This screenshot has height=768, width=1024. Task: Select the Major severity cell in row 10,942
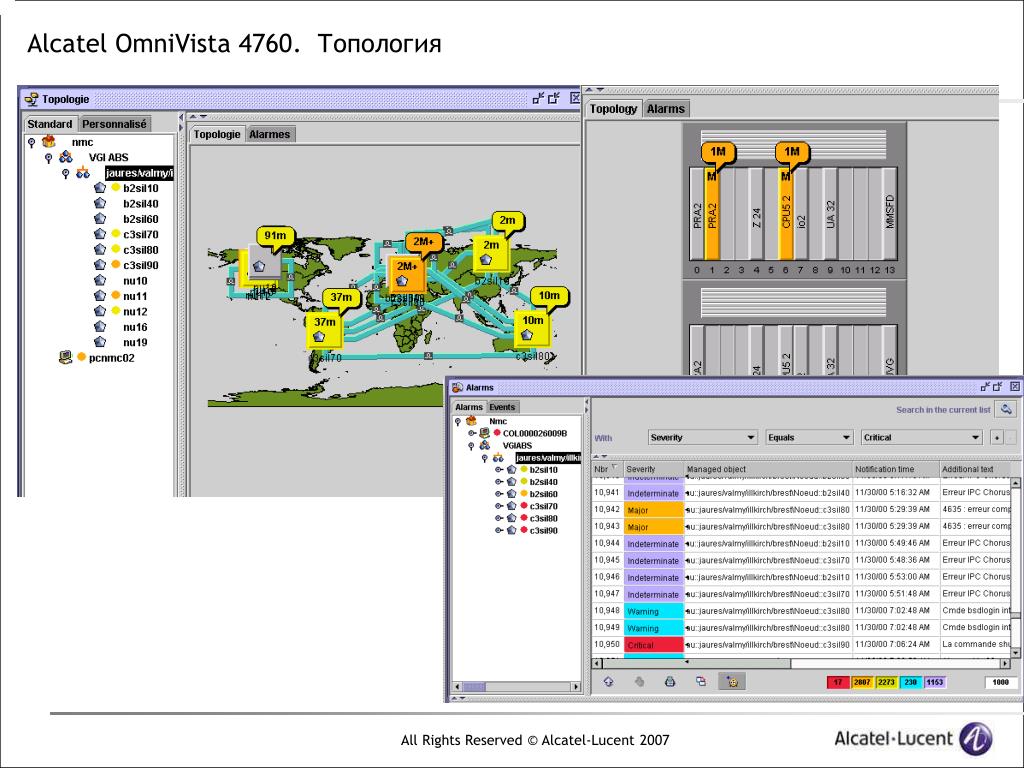click(x=654, y=509)
